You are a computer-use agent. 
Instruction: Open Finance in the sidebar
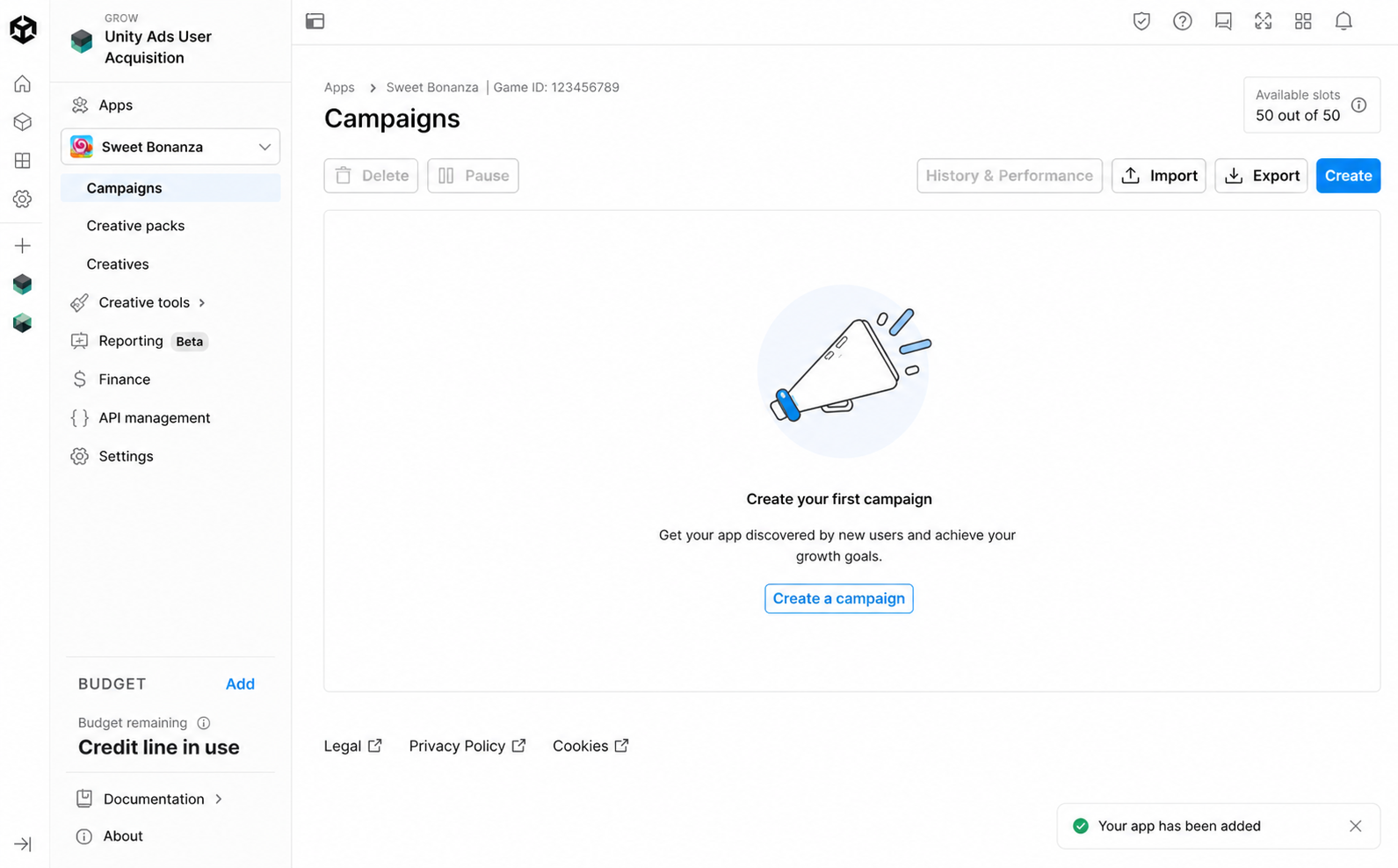[x=124, y=380]
